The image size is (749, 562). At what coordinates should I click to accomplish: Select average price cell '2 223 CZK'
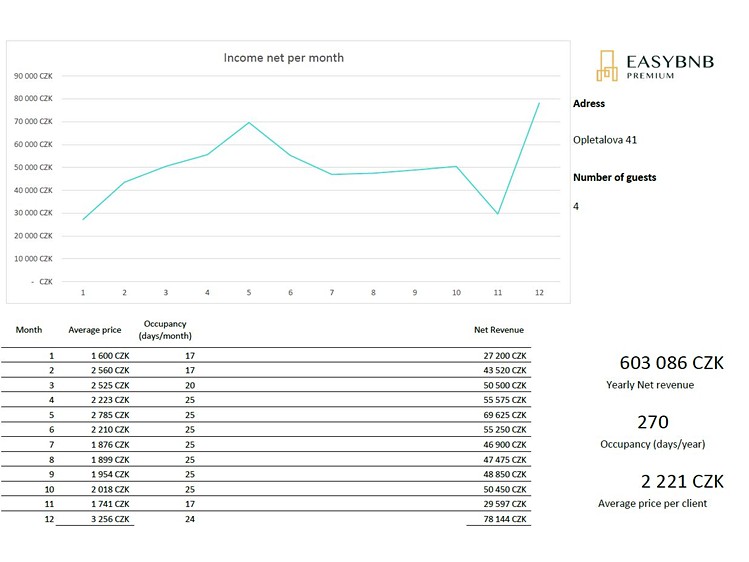point(110,400)
